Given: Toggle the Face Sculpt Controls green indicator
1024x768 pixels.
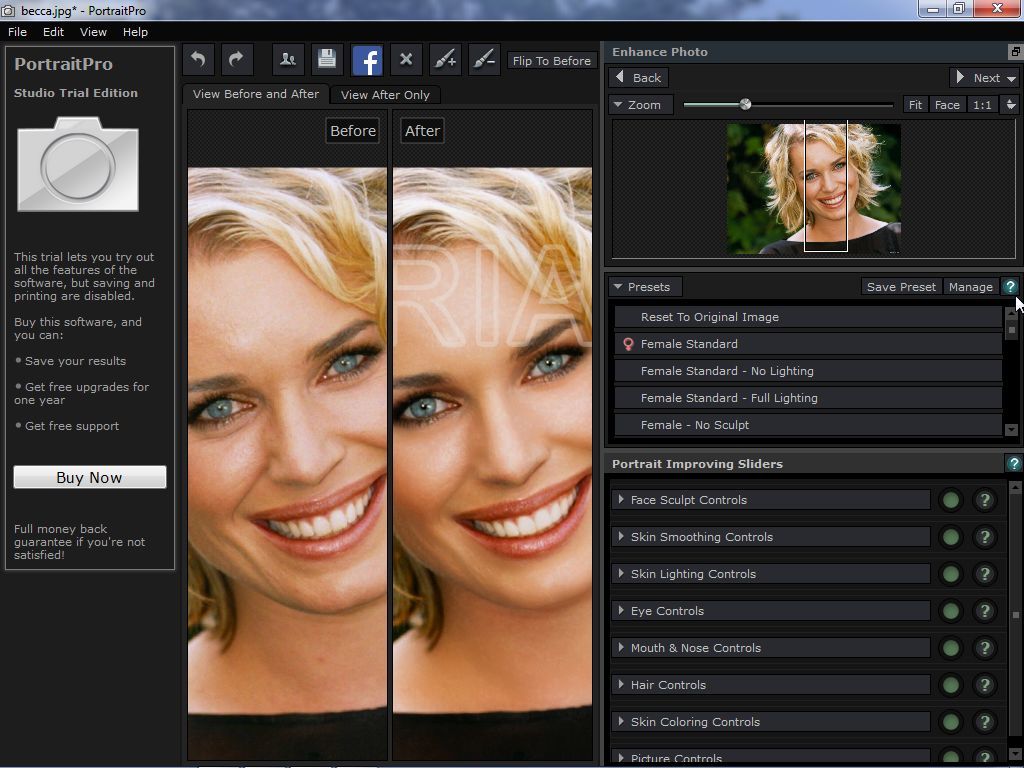Looking at the screenshot, I should pyautogui.click(x=951, y=500).
